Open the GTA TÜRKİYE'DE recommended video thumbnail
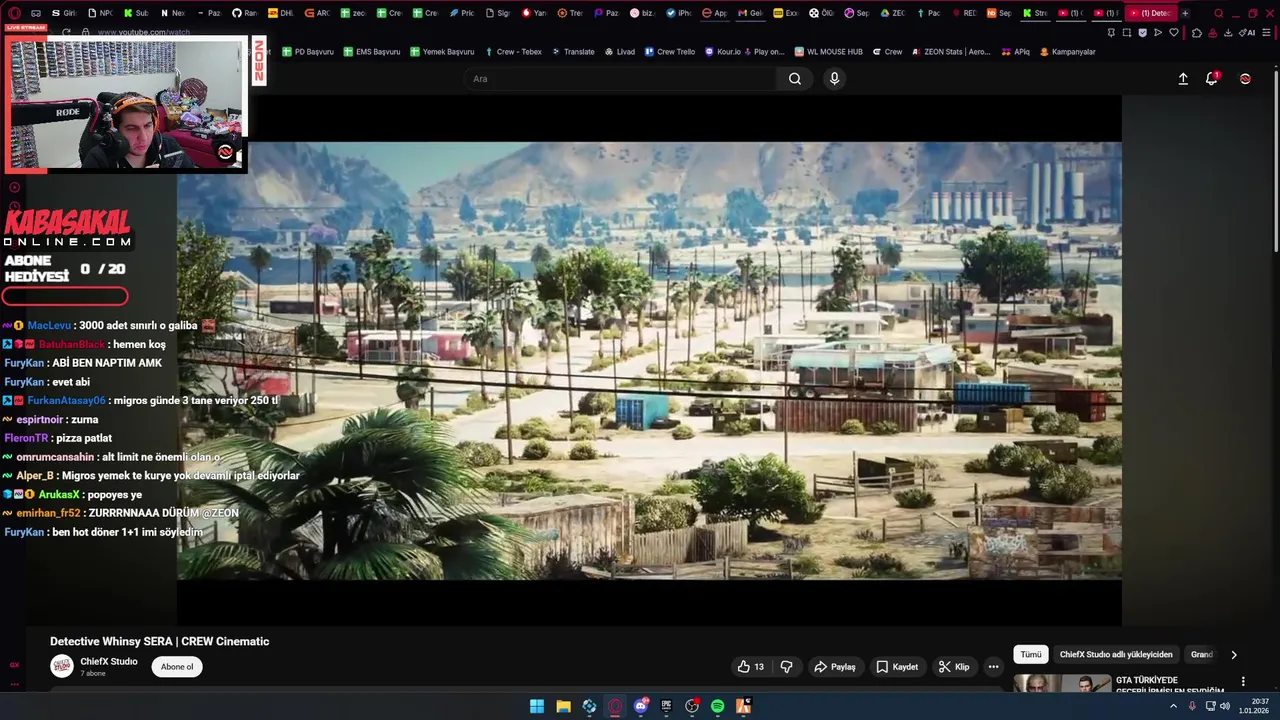 coord(1062,684)
